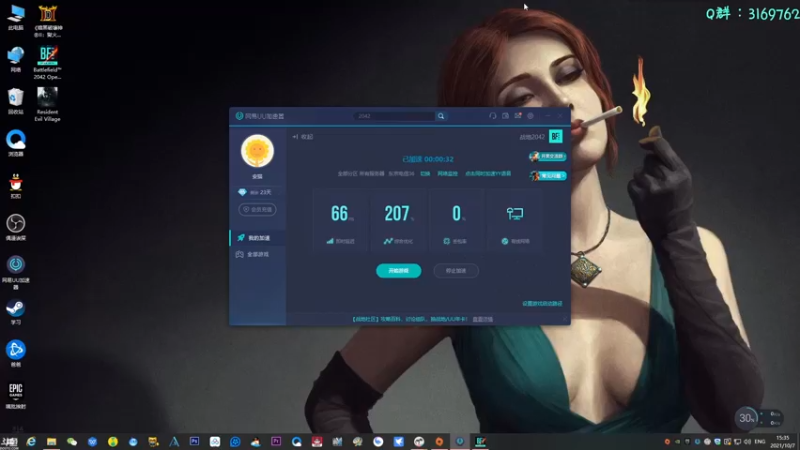Collapse the panel with 收起 arrow
This screenshot has width=800, height=450.
[x=303, y=137]
